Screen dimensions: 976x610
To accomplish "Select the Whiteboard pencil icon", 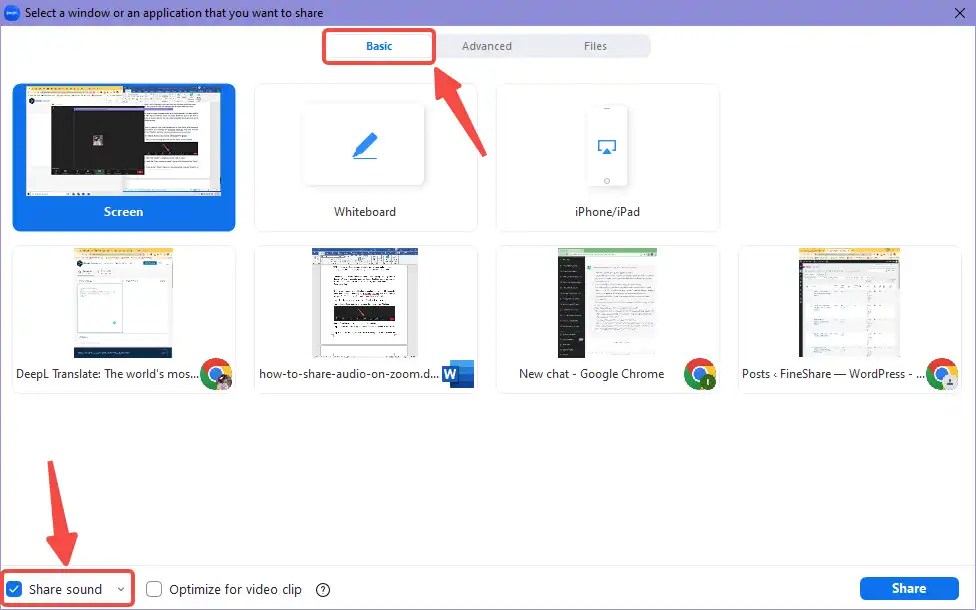I will 364,143.
